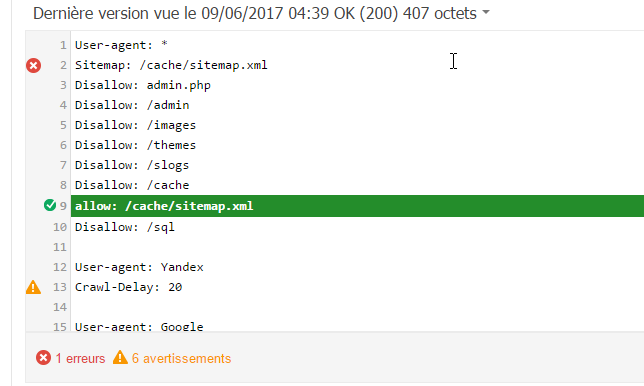
Task: Click the warning icon beside '6 avertissements'
Action: pyautogui.click(x=120, y=358)
